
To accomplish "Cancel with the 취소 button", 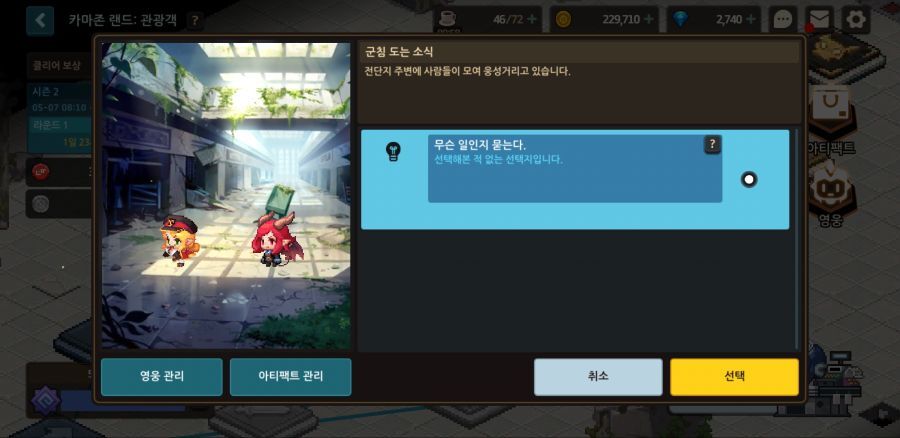I will click(598, 377).
